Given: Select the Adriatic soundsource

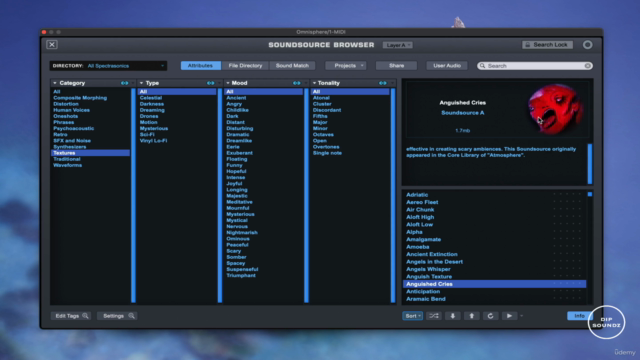Looking at the screenshot, I should [x=417, y=195].
